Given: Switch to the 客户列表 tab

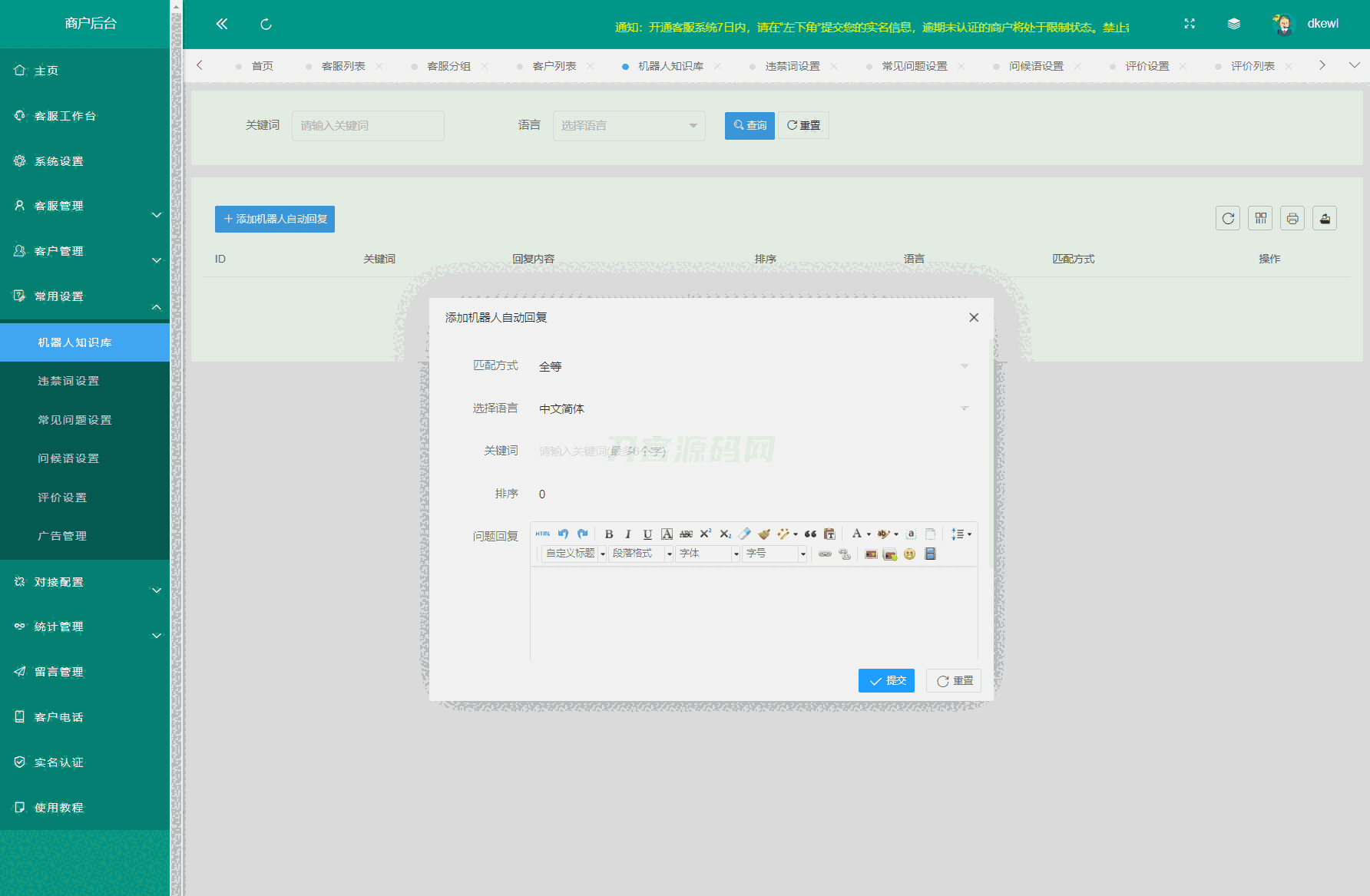Looking at the screenshot, I should click(x=554, y=66).
